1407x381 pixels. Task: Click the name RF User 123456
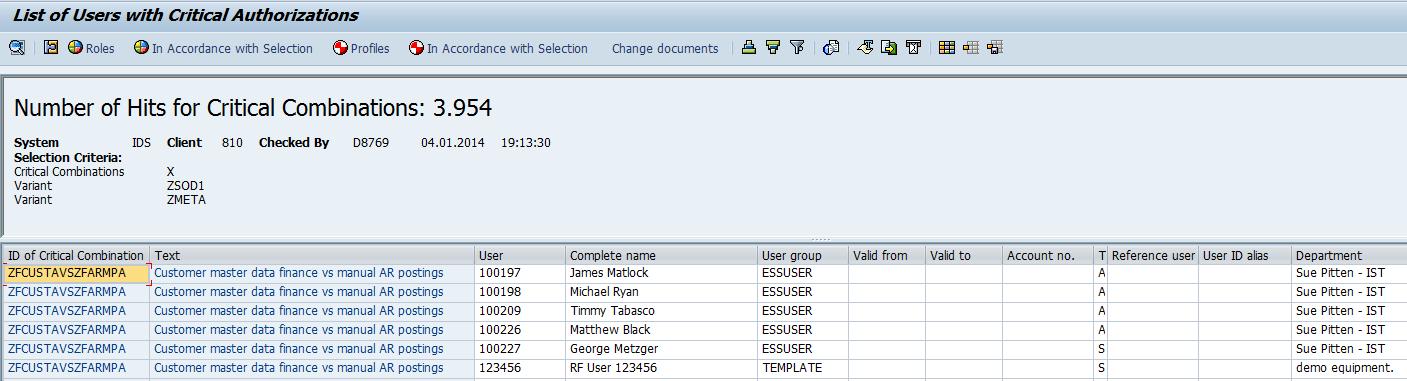tap(613, 368)
